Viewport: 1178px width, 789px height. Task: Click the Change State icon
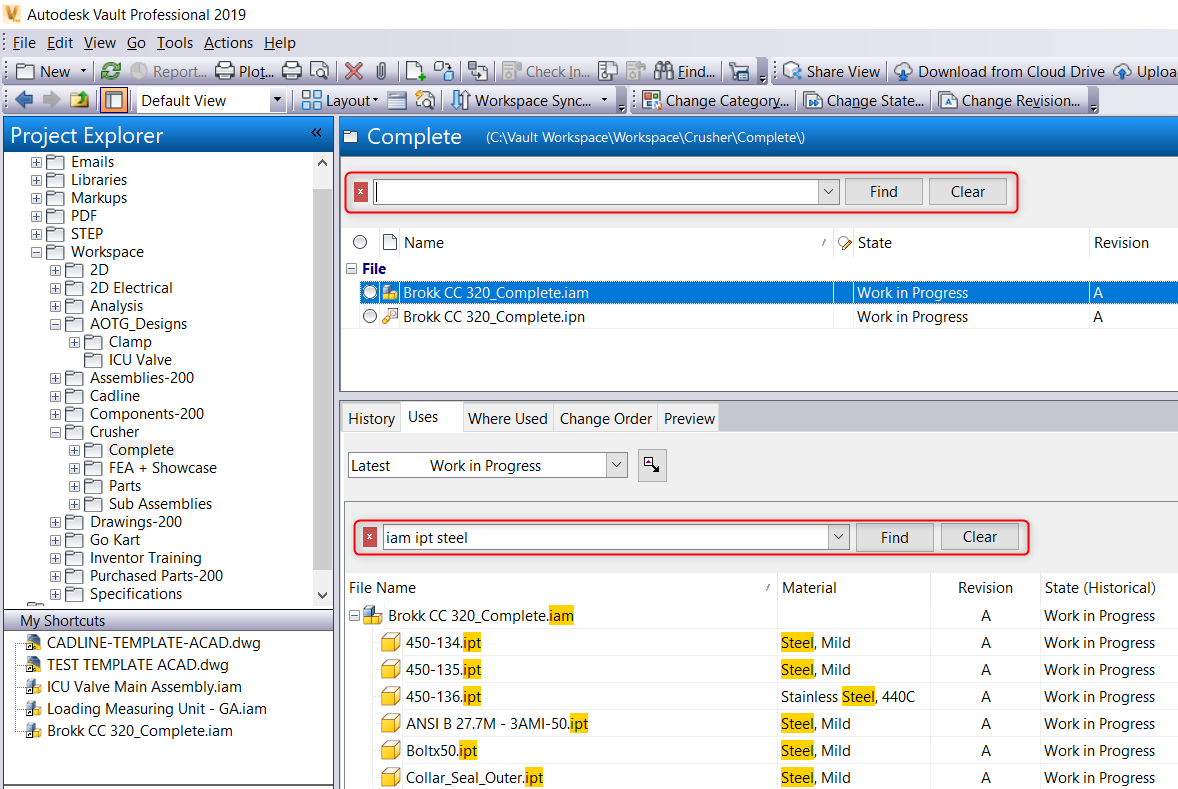[x=813, y=100]
